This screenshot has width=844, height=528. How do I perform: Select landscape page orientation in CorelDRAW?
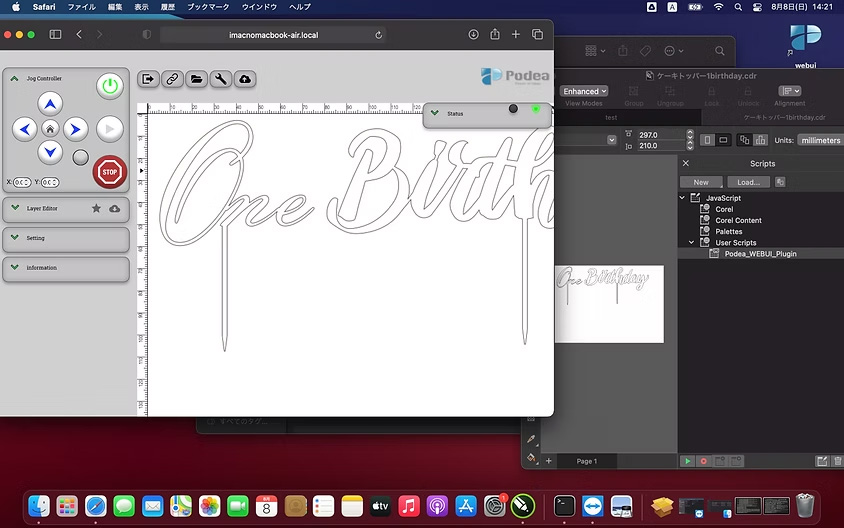[723, 140]
